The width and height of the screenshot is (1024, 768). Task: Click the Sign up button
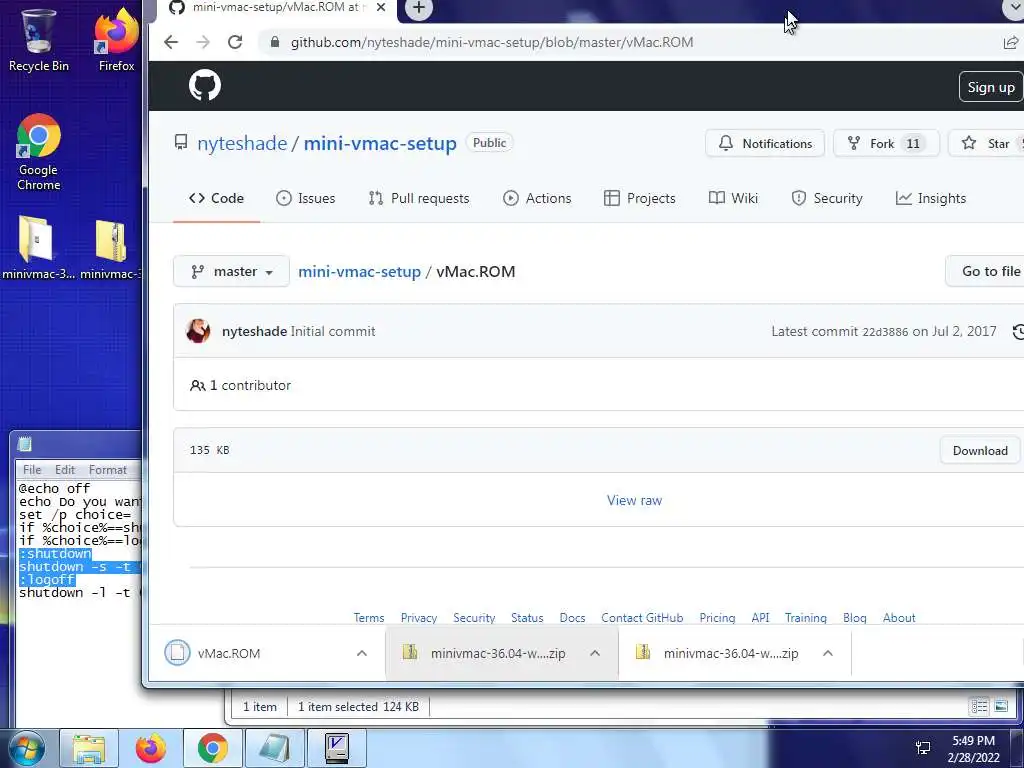(991, 87)
